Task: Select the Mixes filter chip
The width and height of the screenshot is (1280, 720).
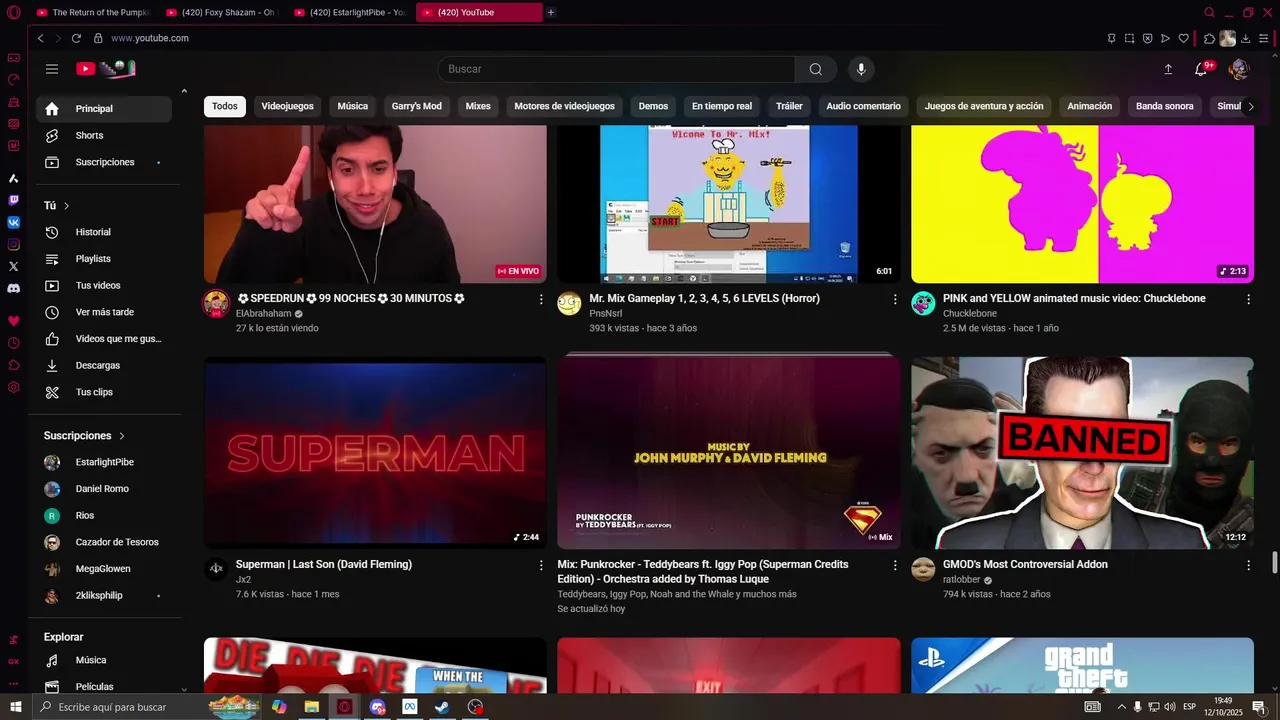Action: 478,106
